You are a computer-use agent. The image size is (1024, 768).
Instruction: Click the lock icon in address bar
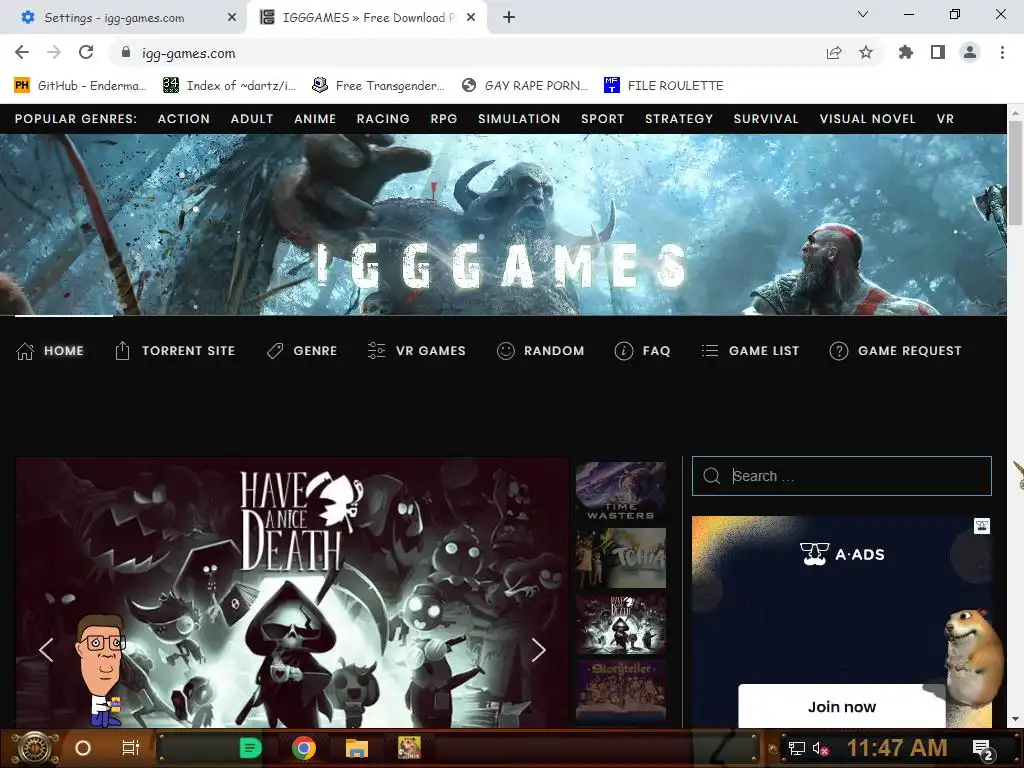126,52
